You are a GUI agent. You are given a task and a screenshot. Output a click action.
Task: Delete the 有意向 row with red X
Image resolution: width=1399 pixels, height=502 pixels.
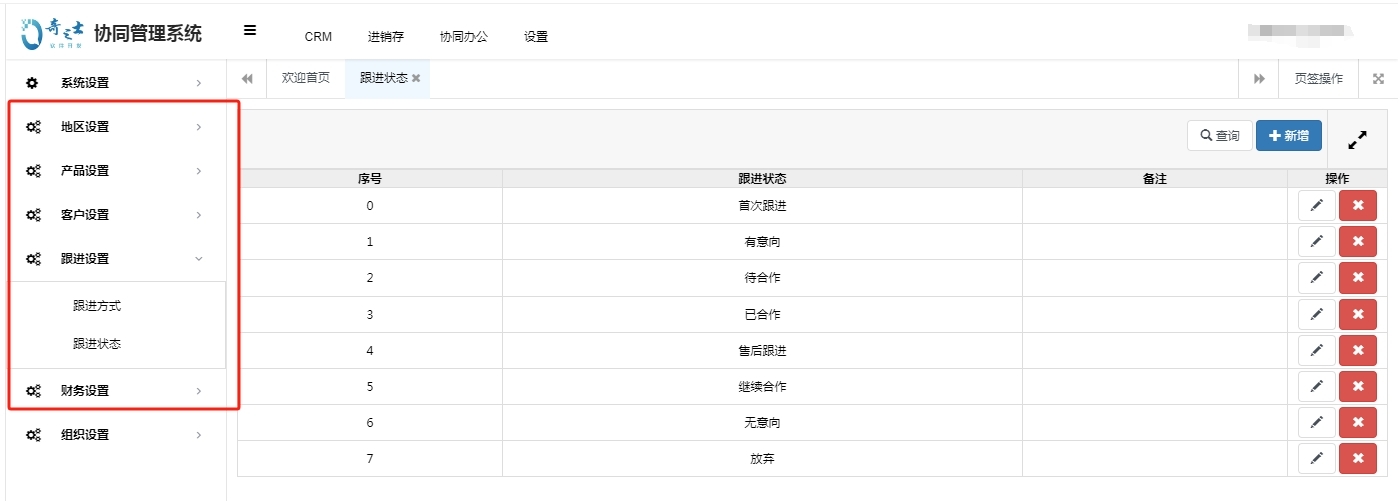pos(1357,242)
